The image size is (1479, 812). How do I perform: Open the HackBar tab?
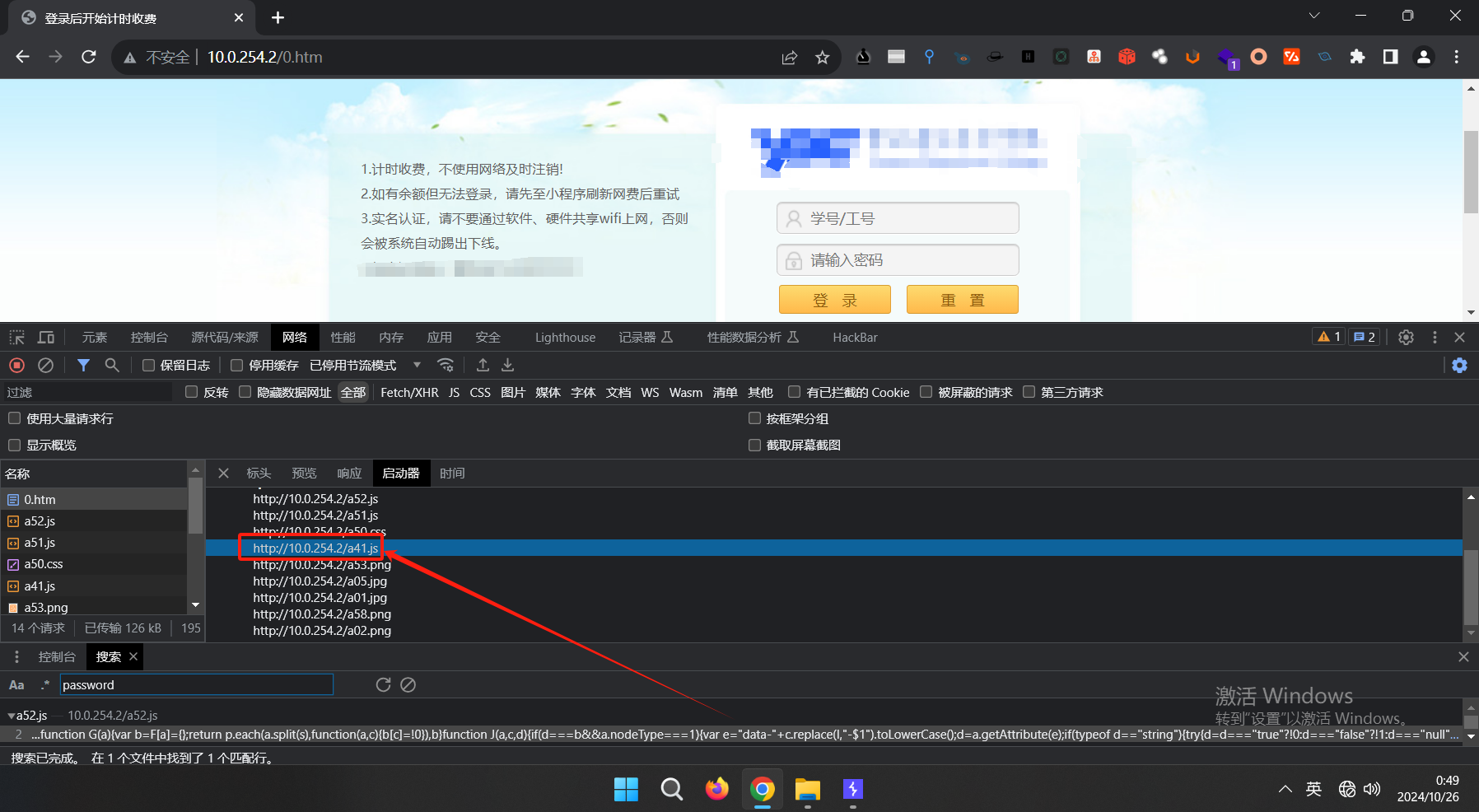(855, 338)
